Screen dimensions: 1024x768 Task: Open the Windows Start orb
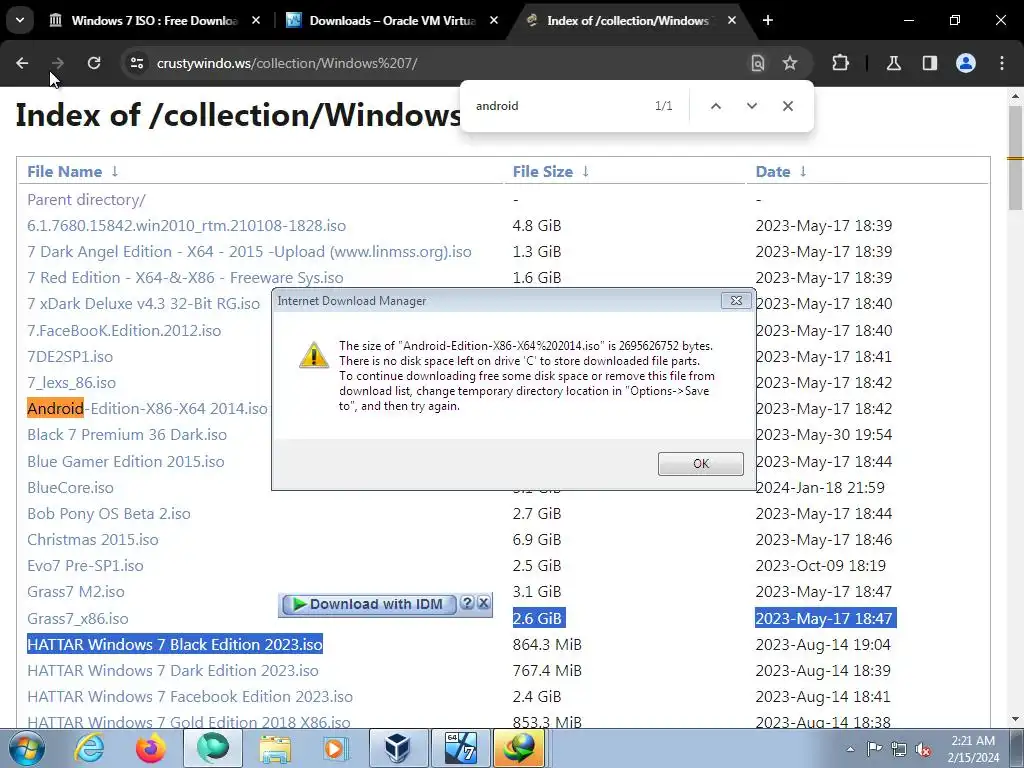click(27, 748)
